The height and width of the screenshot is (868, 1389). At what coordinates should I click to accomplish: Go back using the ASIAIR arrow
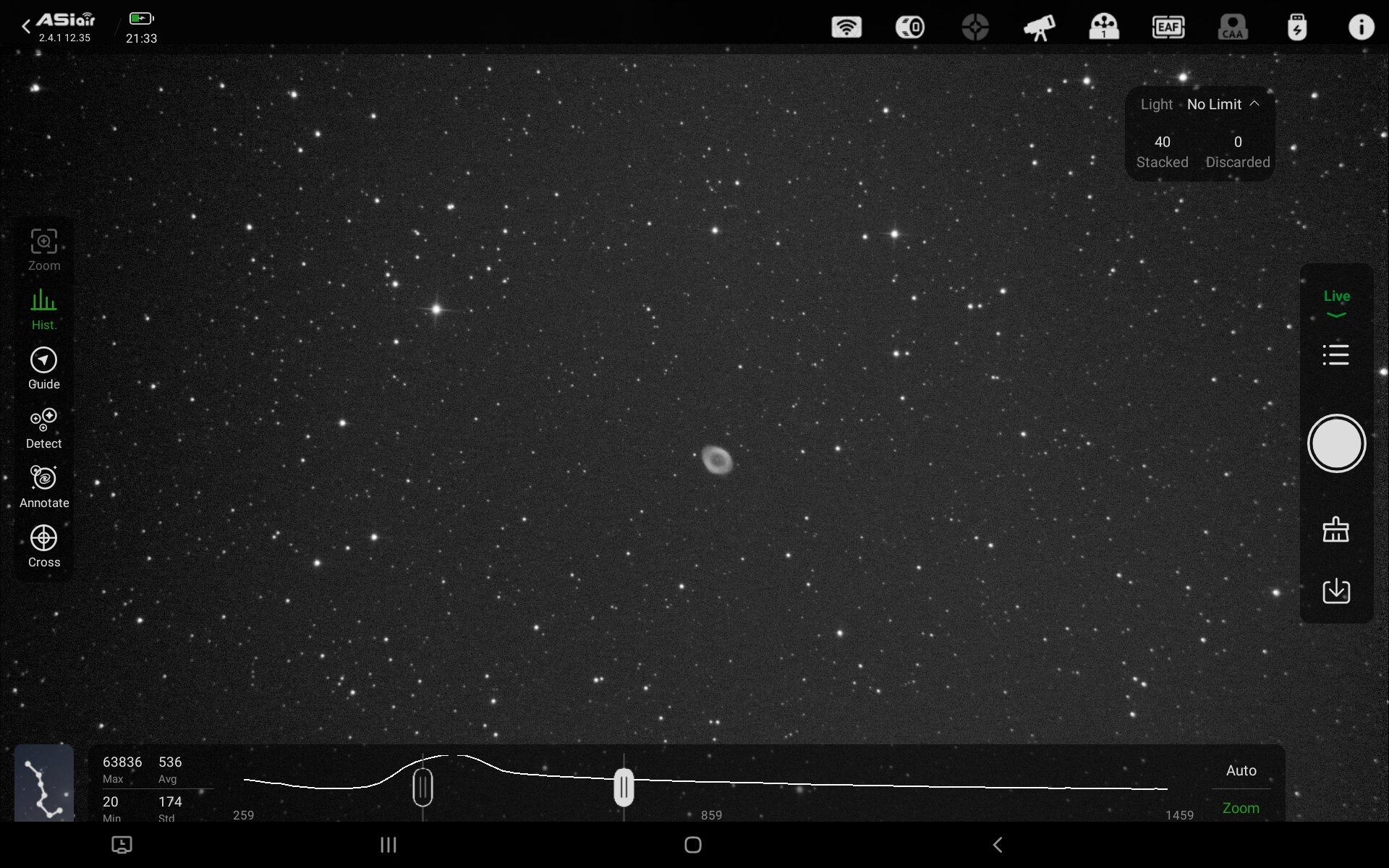coord(26,27)
